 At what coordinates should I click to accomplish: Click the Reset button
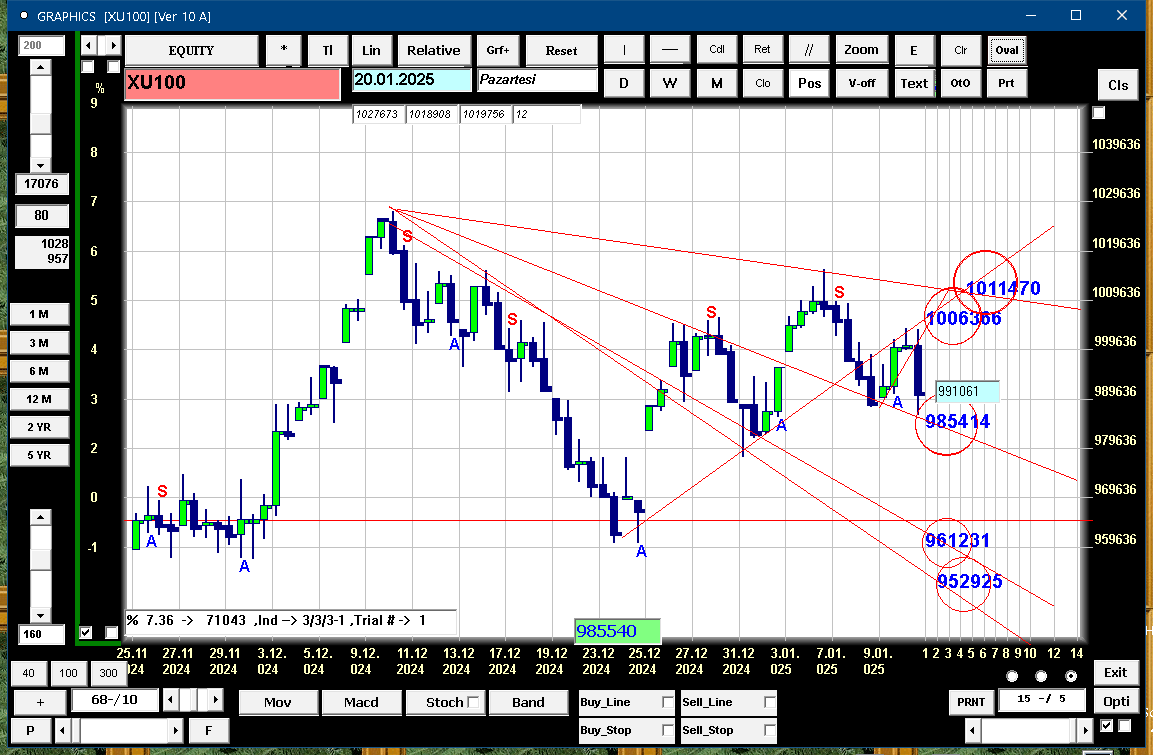coord(561,50)
